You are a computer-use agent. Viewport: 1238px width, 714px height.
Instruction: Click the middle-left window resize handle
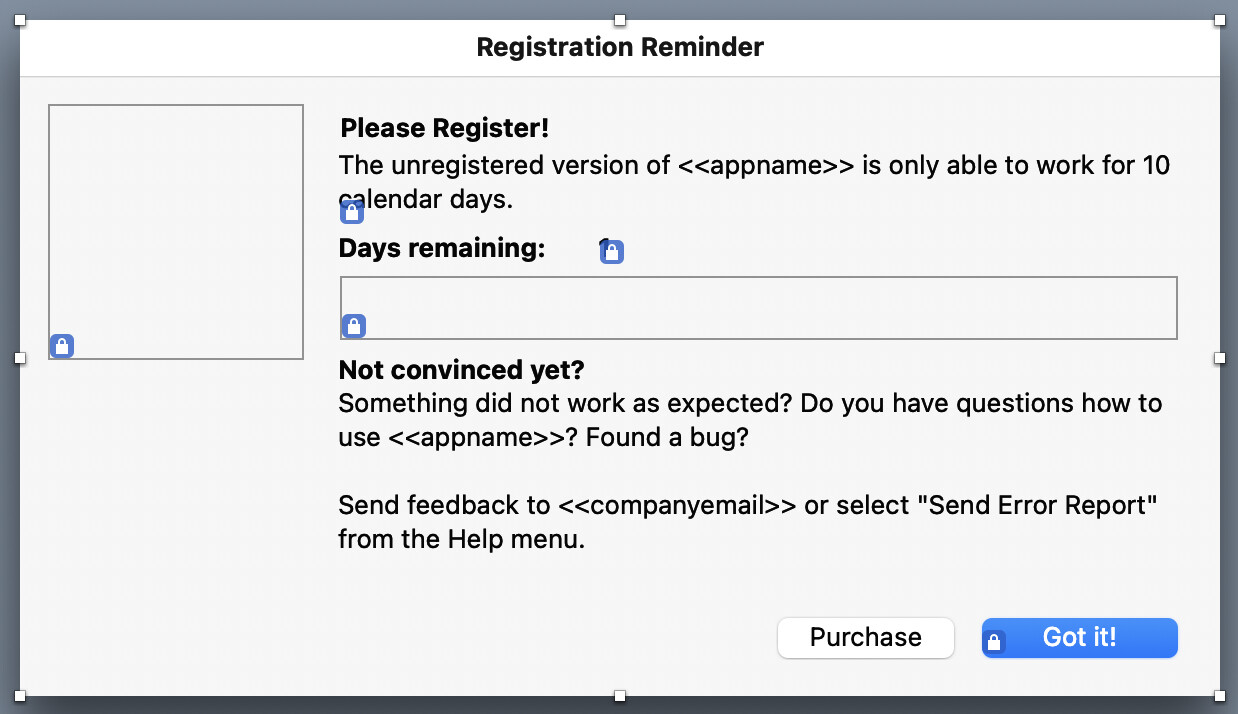pos(20,358)
